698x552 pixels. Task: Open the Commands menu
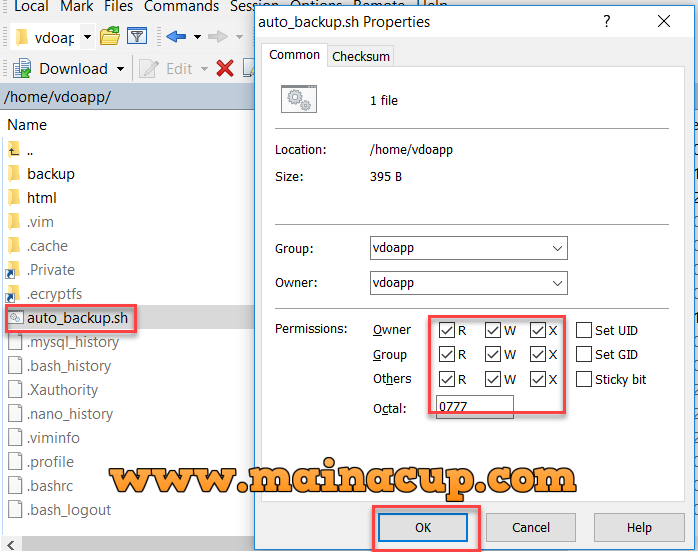[181, 6]
